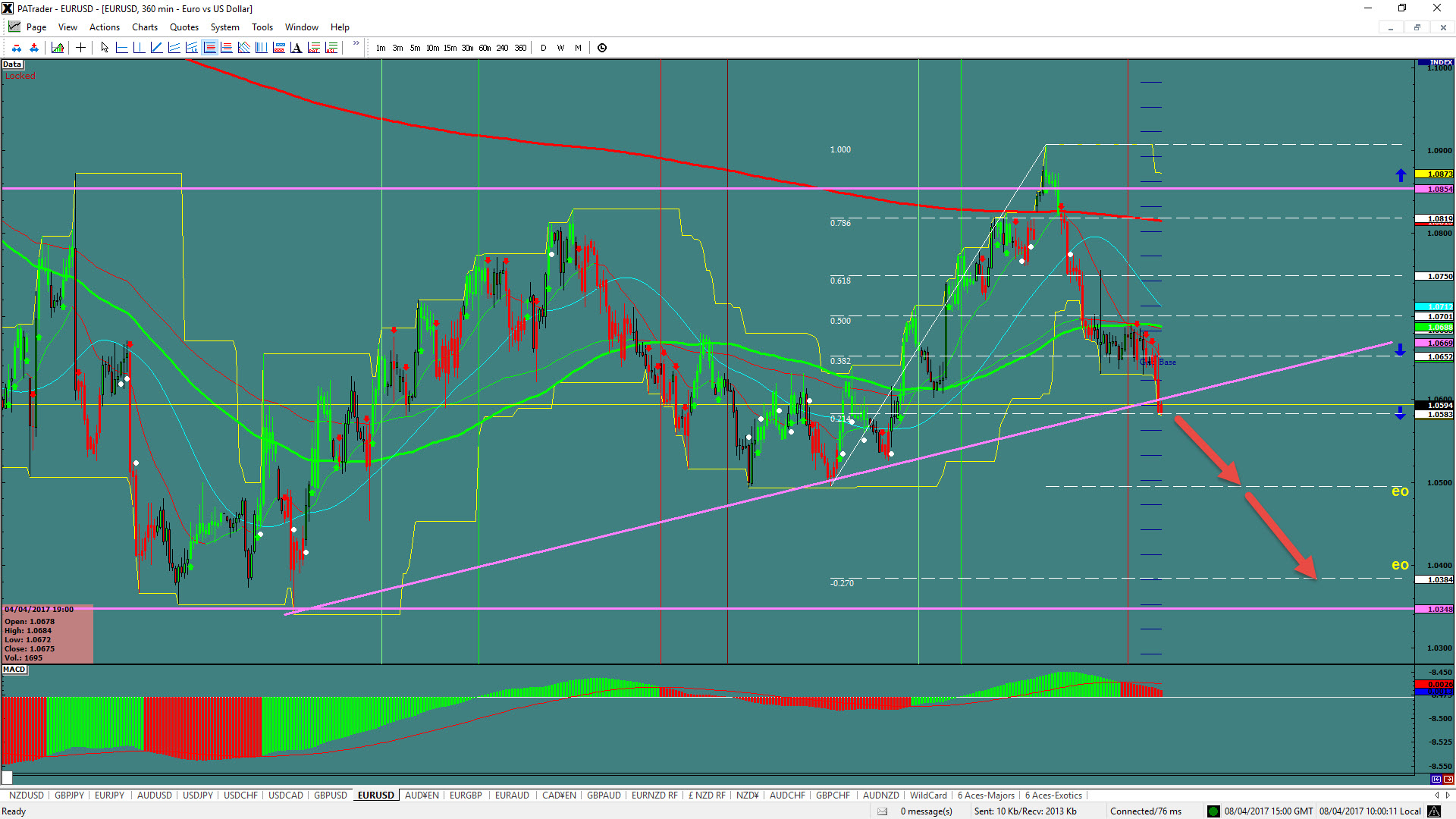Switch to the USDJPY chart tab
Screen dimensions: 1456x819
198,795
